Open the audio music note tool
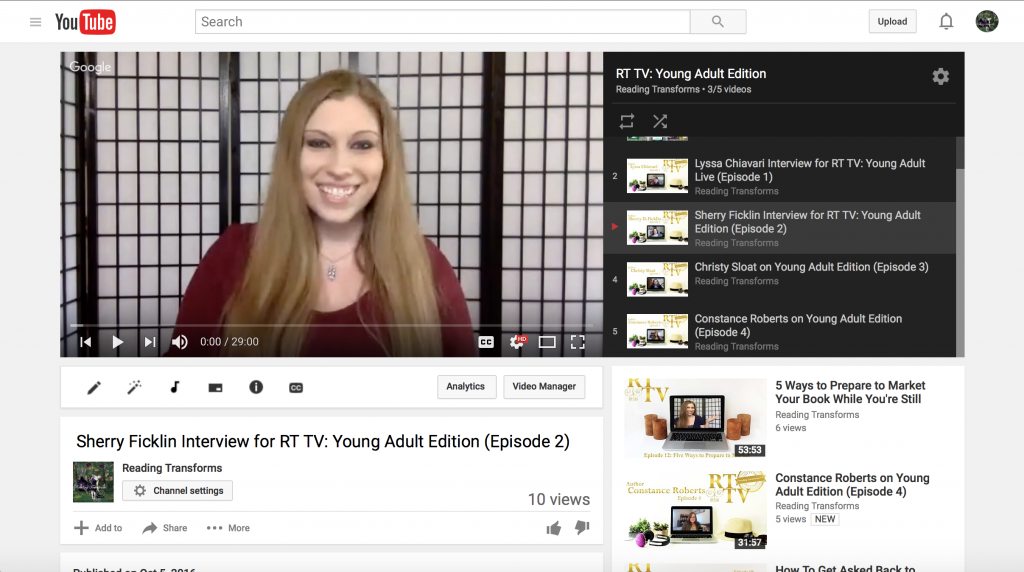1024x572 pixels. point(175,387)
